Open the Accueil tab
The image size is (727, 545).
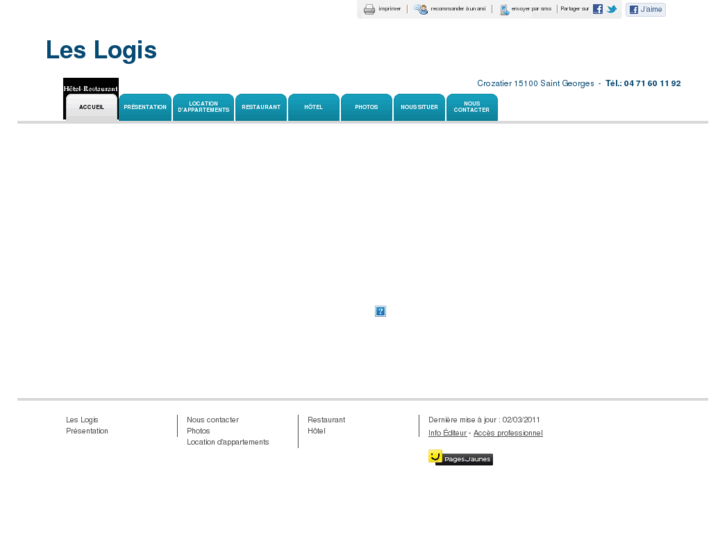pyautogui.click(x=91, y=107)
